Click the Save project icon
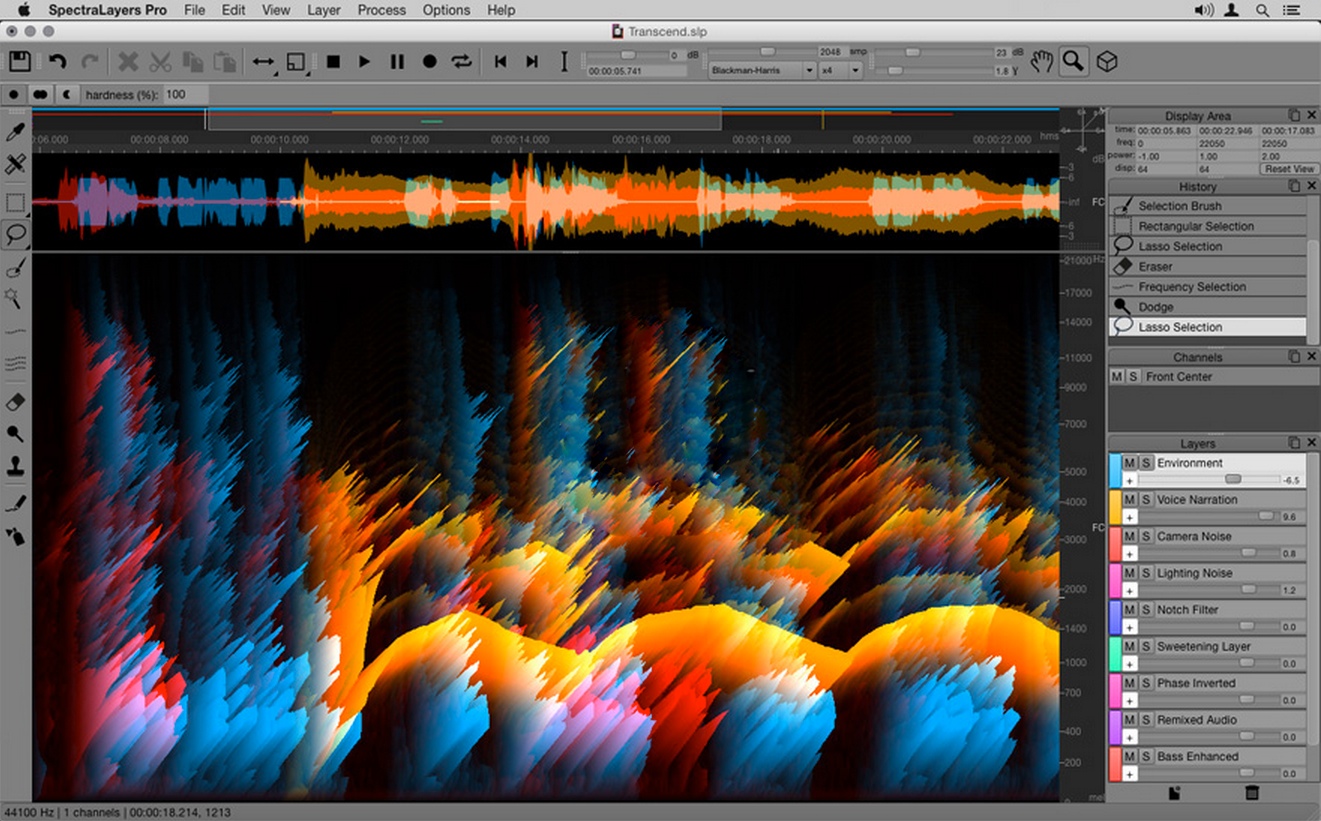The height and width of the screenshot is (821, 1321). [x=19, y=61]
